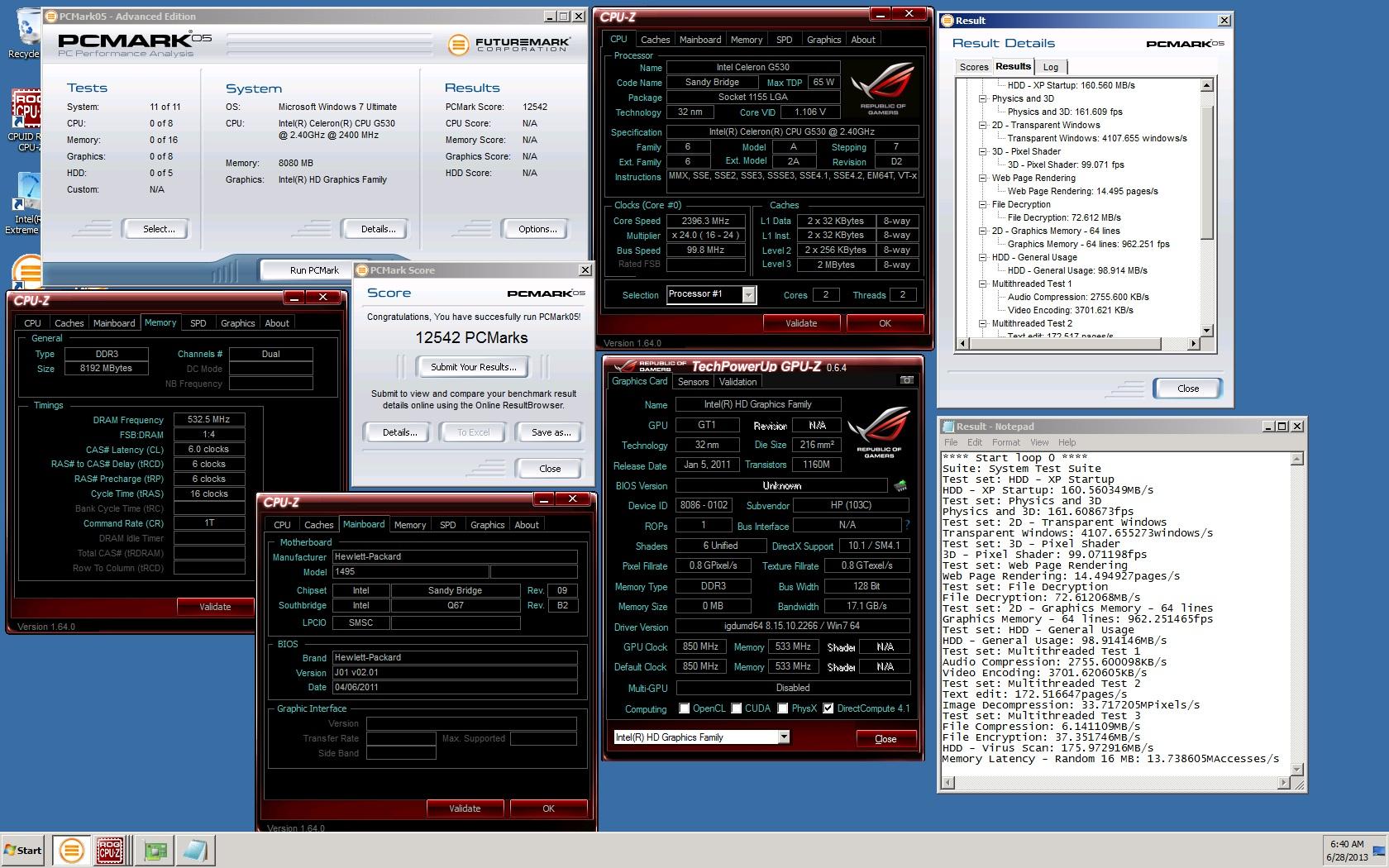1389x868 pixels.
Task: Open the Intel(R) HD Graphics Family GPU dropdown
Action: pyautogui.click(x=784, y=737)
